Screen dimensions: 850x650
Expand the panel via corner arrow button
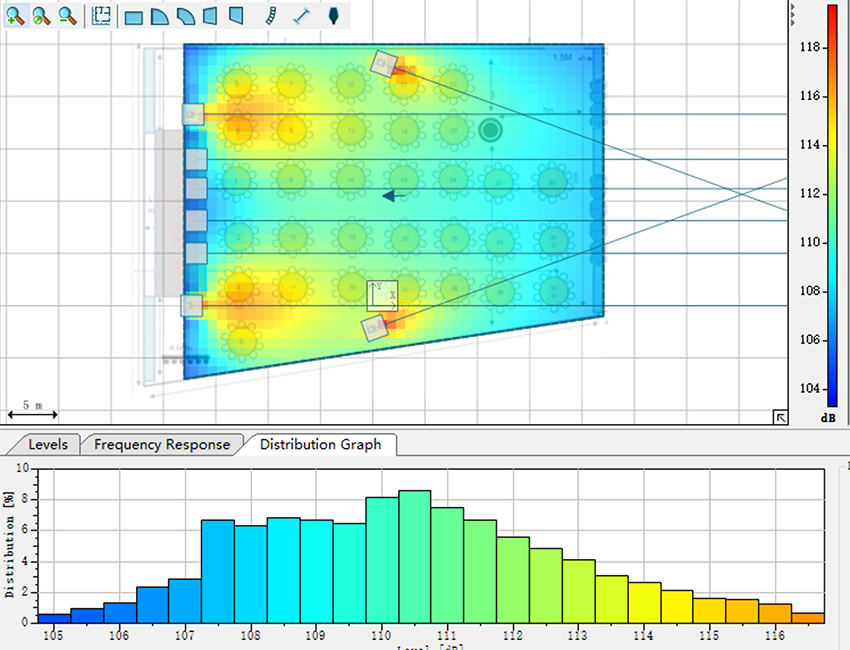(779, 417)
